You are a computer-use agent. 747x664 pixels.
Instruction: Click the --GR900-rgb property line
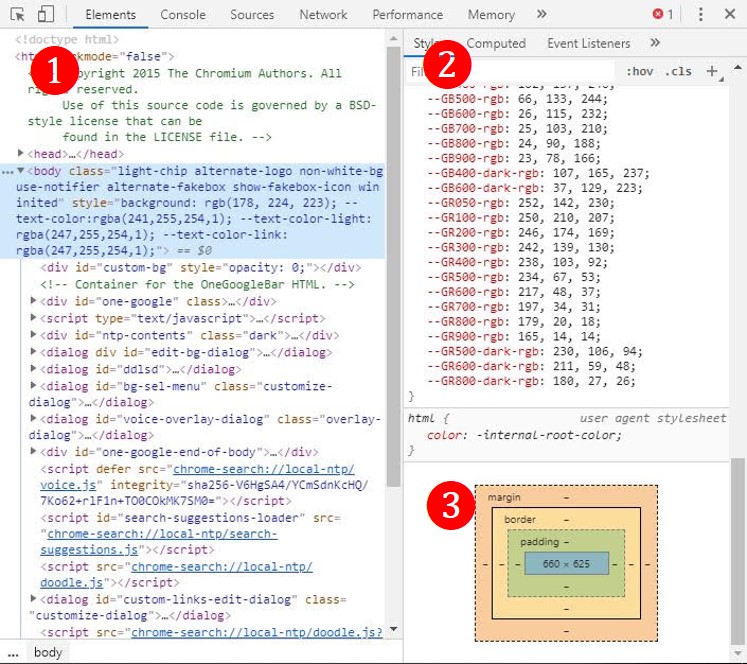point(514,336)
